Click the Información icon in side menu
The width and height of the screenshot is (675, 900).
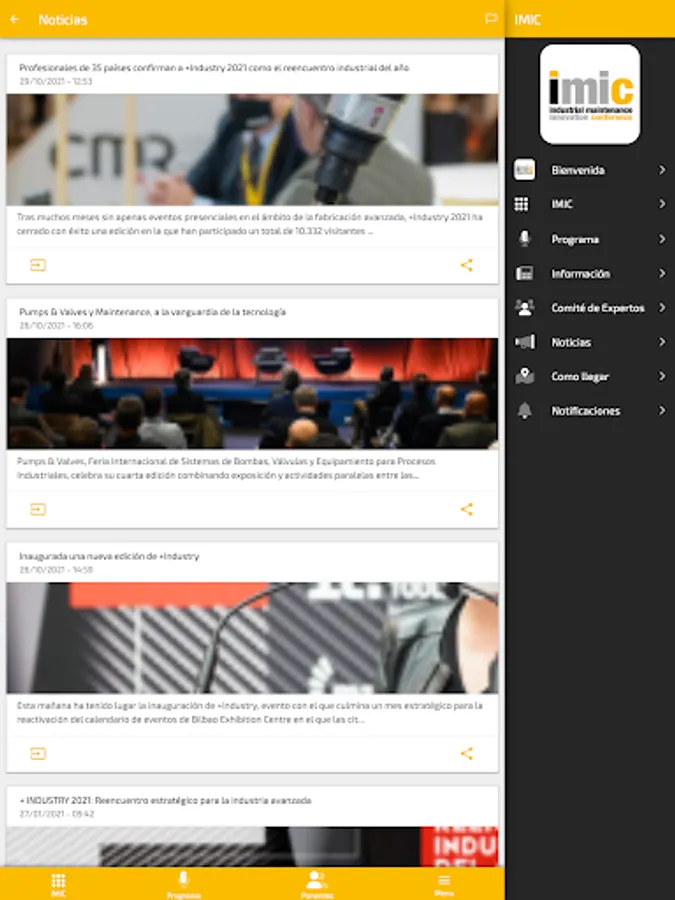tap(524, 273)
